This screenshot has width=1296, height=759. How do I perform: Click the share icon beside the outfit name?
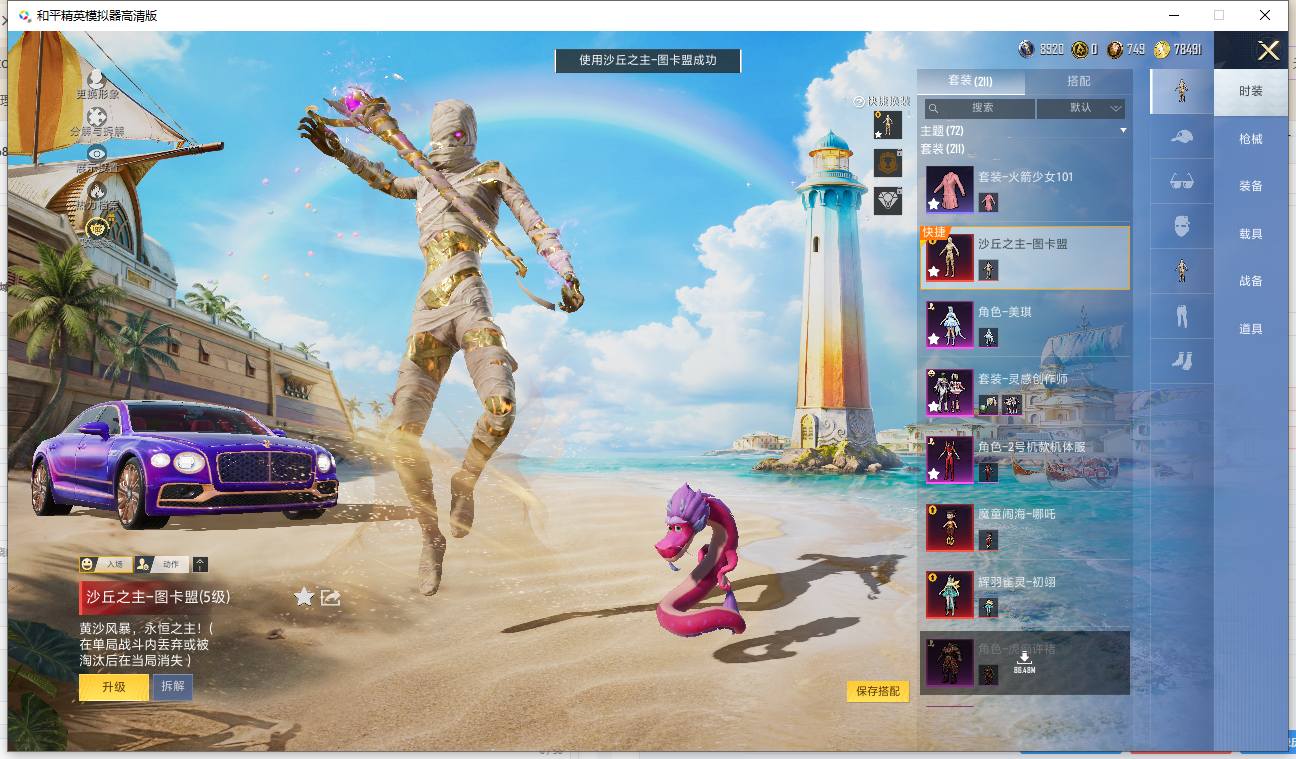(x=331, y=597)
